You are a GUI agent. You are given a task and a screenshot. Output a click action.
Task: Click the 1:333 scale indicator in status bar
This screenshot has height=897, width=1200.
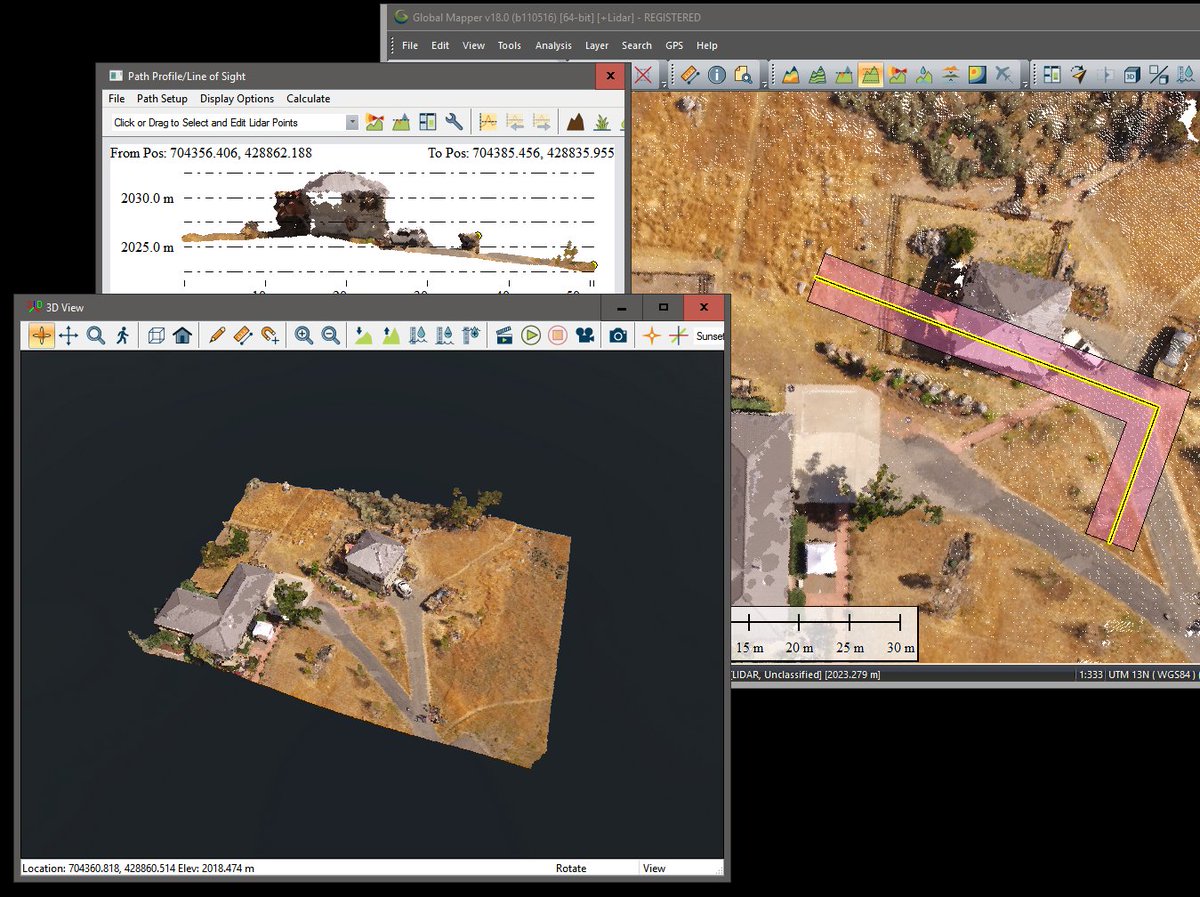(x=1090, y=674)
